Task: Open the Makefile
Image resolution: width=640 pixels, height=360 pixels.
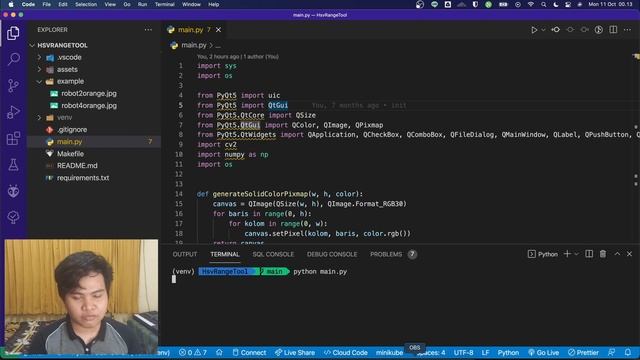Action: (70, 153)
